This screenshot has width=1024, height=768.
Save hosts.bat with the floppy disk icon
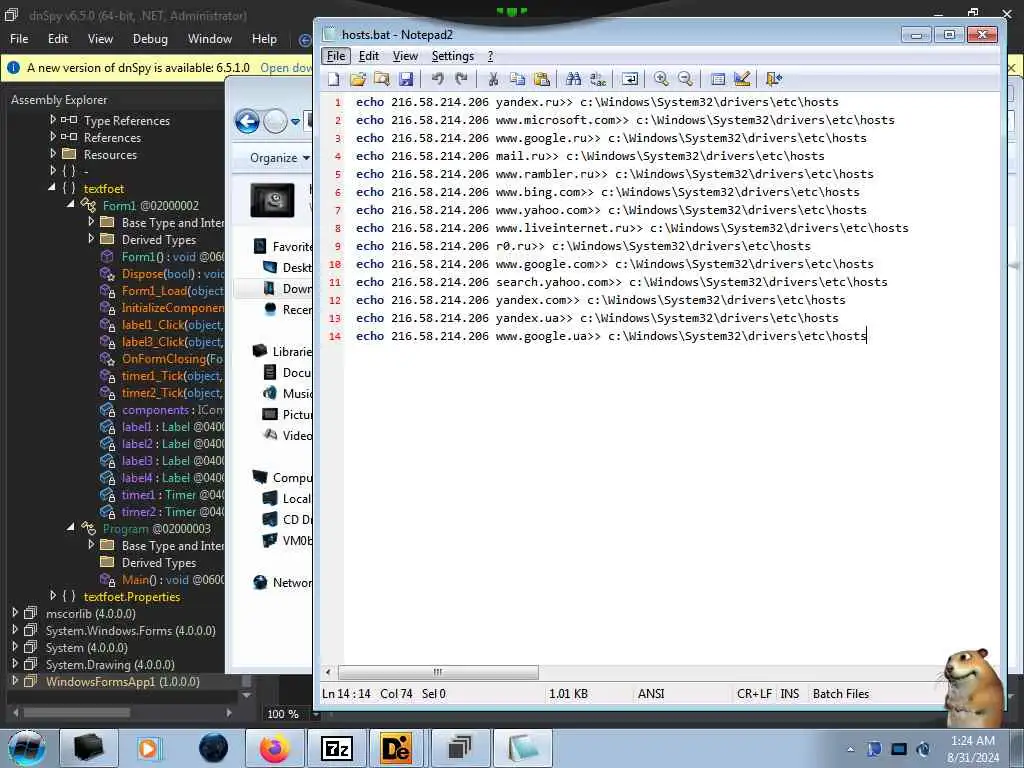click(406, 79)
